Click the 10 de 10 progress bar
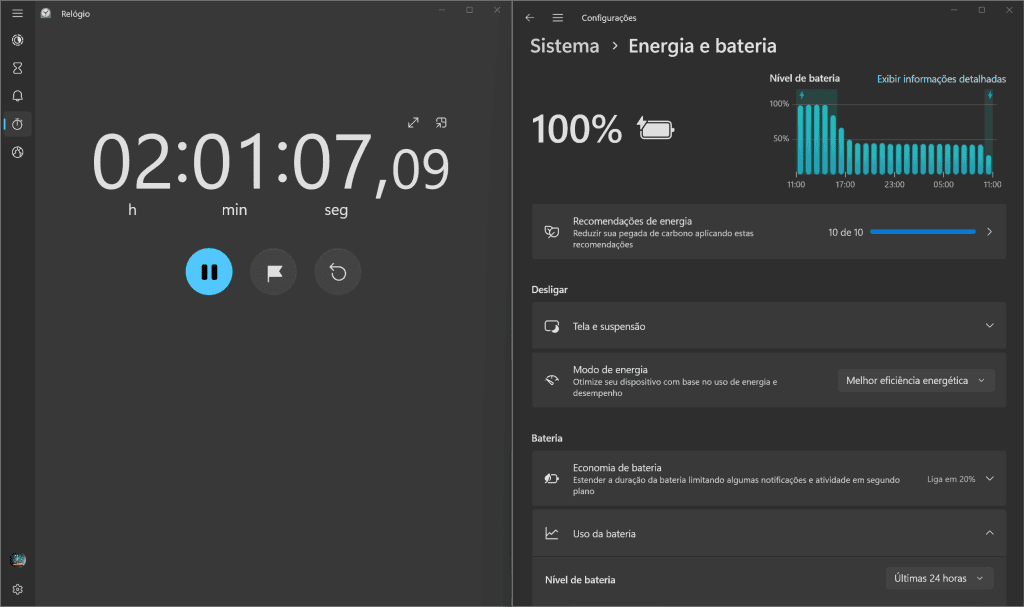1024x607 pixels. pyautogui.click(x=923, y=232)
